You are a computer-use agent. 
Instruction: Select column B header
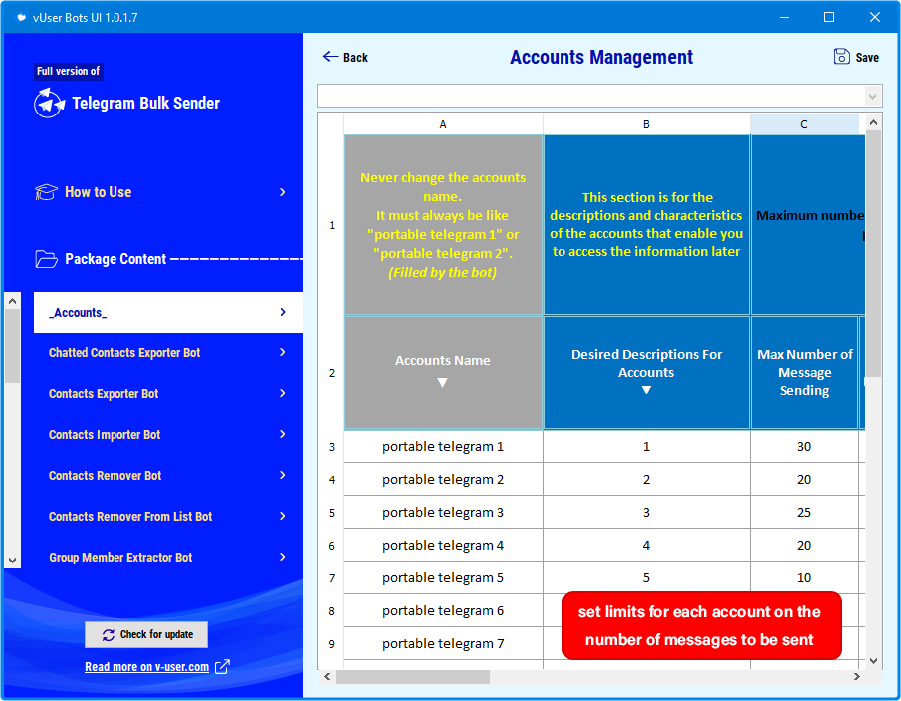pyautogui.click(x=646, y=124)
